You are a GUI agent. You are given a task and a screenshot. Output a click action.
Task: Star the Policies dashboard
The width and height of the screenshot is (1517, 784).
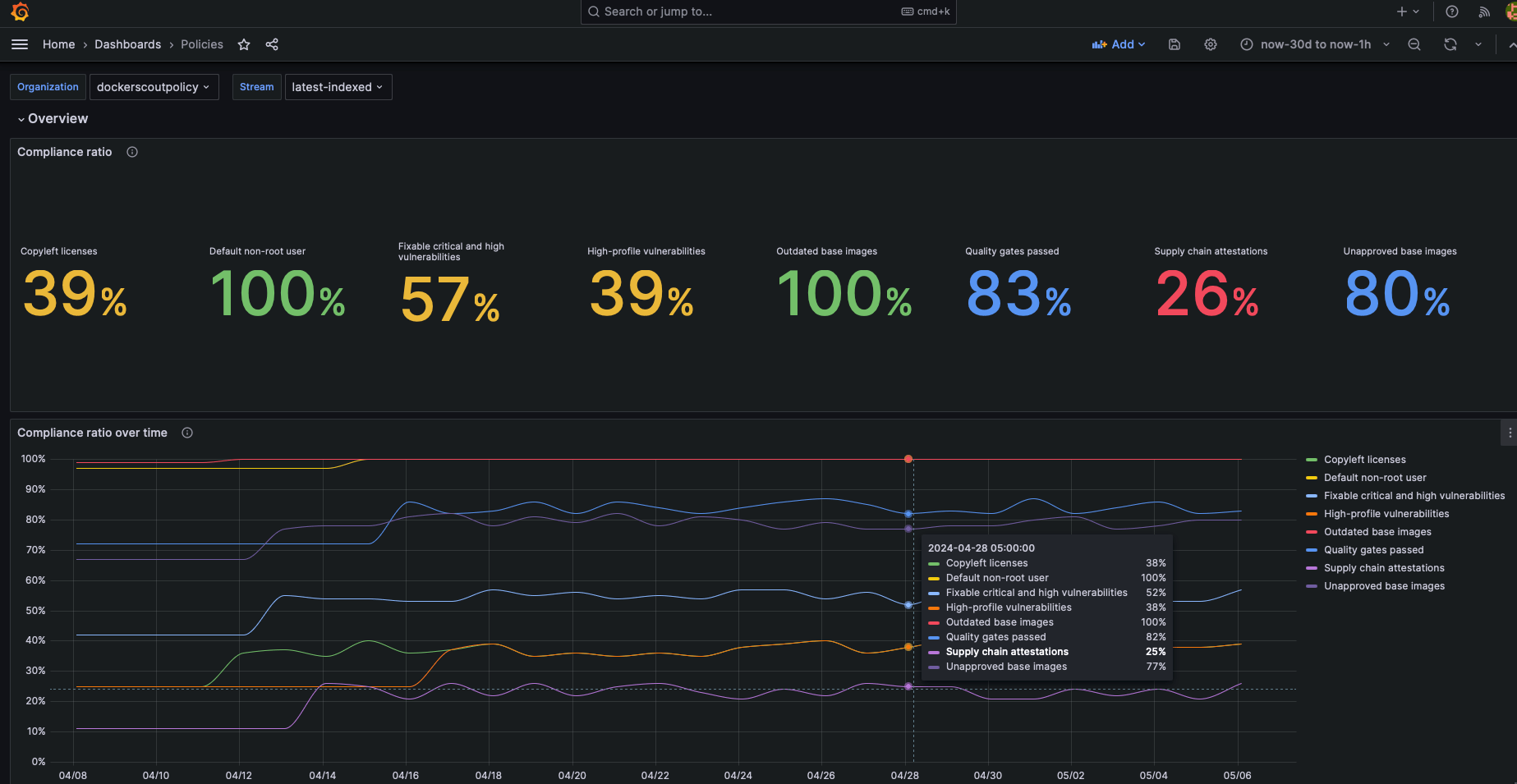[x=244, y=44]
